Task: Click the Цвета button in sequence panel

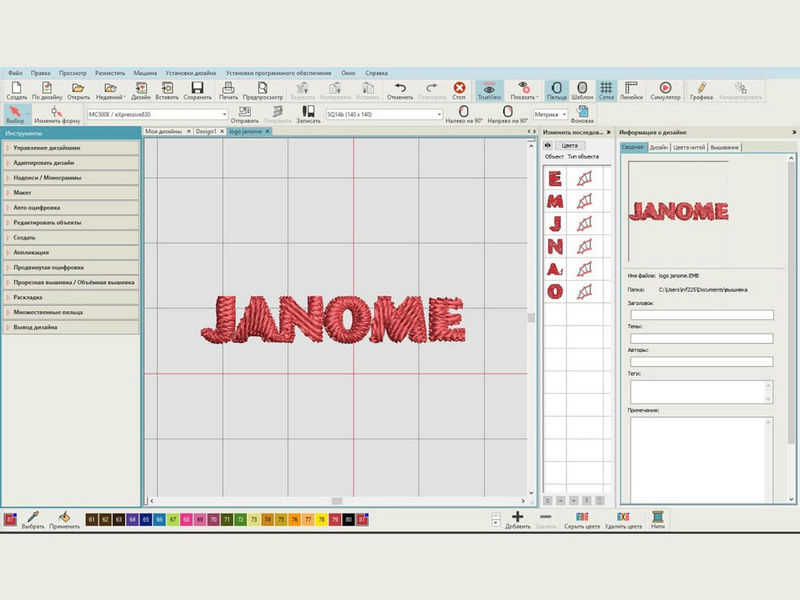Action: coord(569,145)
